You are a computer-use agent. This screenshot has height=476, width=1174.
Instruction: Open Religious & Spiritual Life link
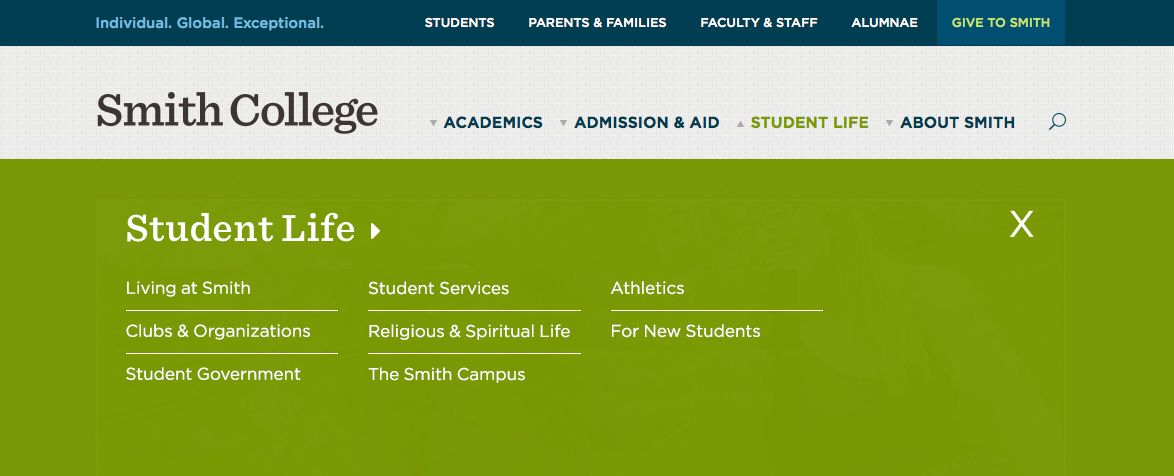pyautogui.click(x=469, y=331)
